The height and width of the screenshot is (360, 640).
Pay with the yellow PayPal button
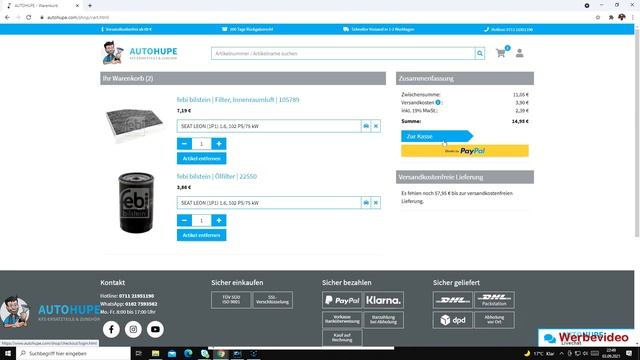464,151
